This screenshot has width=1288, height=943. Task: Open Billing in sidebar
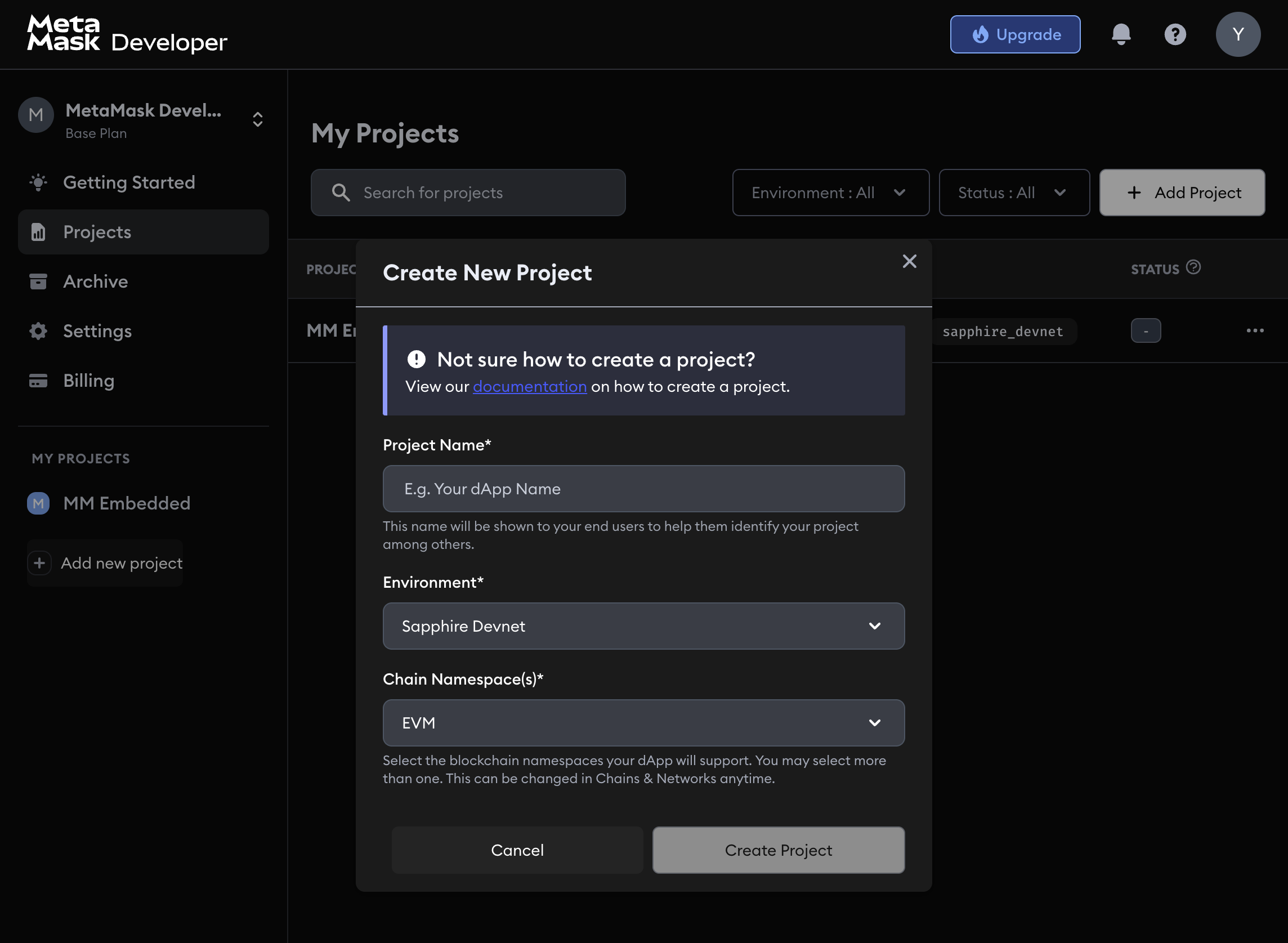[143, 381]
